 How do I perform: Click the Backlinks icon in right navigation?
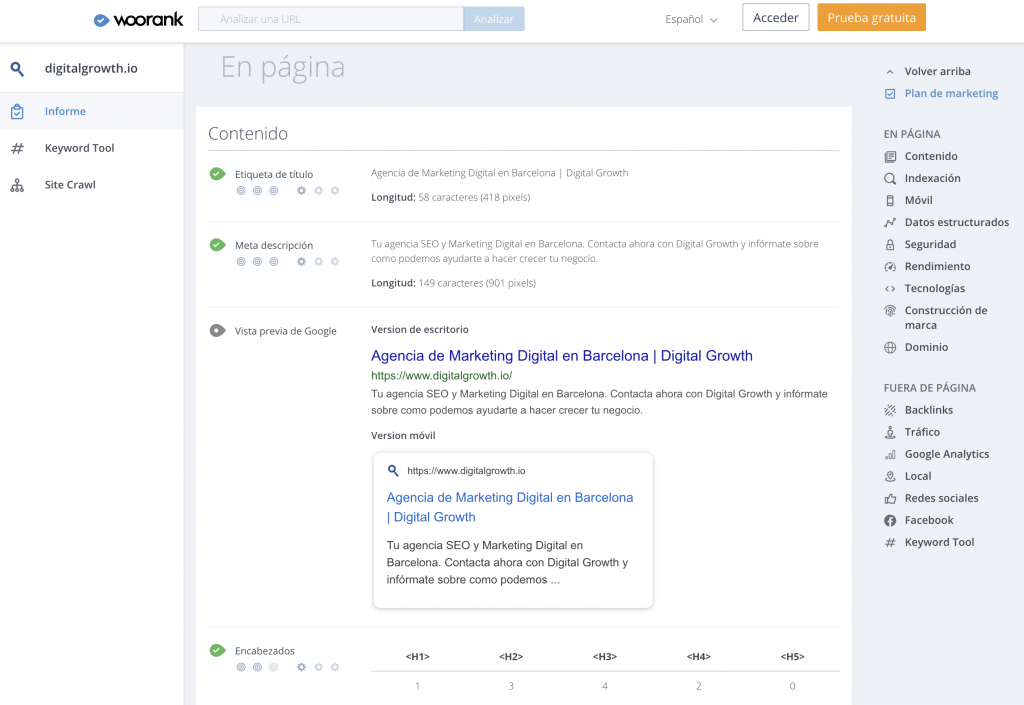890,411
